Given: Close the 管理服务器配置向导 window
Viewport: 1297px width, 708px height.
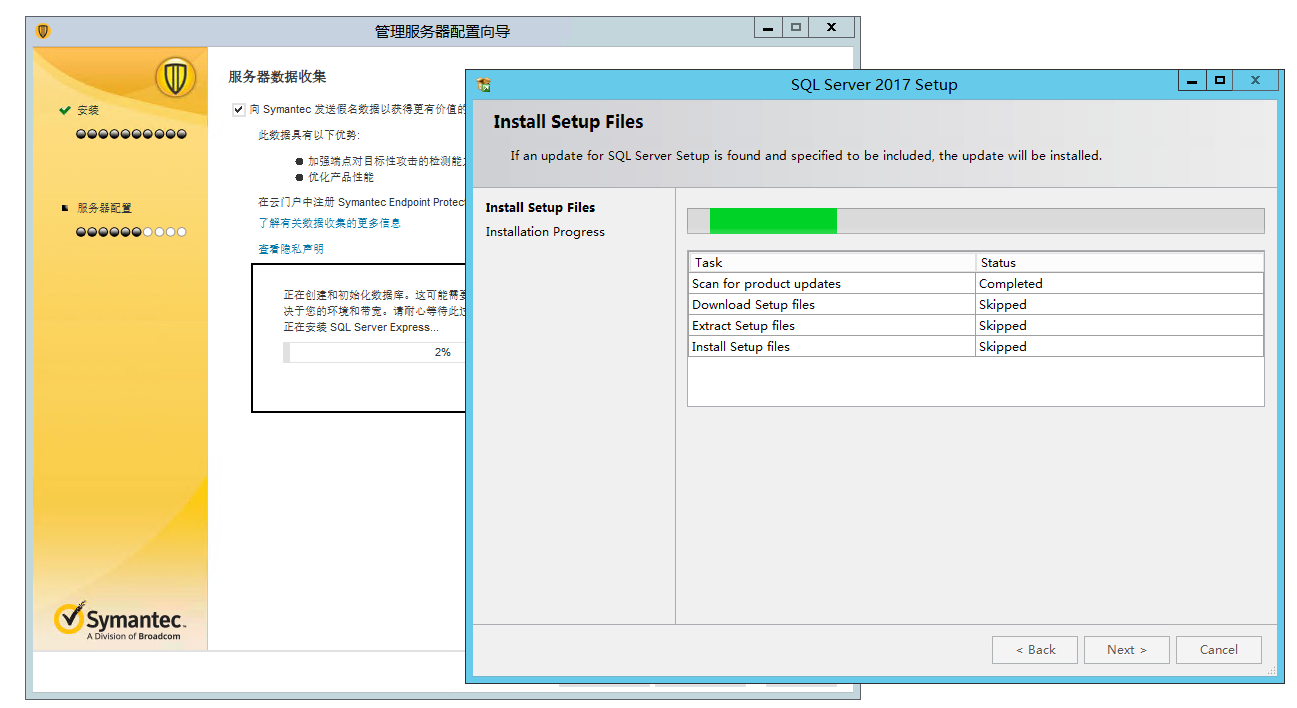Looking at the screenshot, I should (x=831, y=28).
